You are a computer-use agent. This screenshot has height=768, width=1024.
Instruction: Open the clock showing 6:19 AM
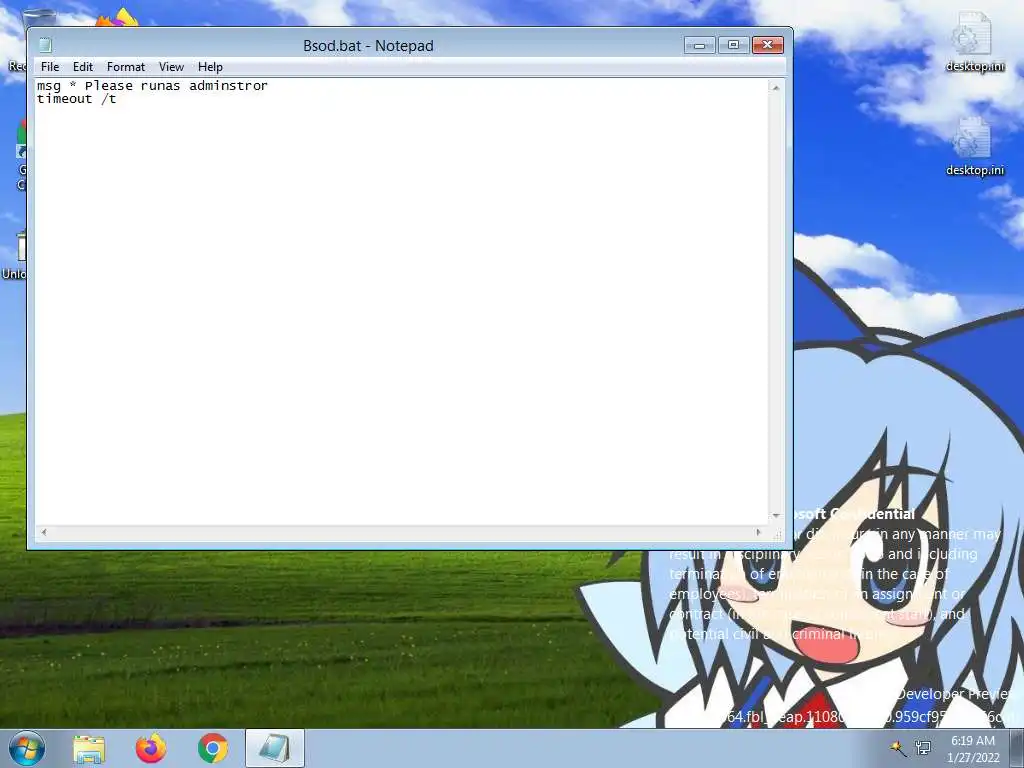tap(973, 749)
